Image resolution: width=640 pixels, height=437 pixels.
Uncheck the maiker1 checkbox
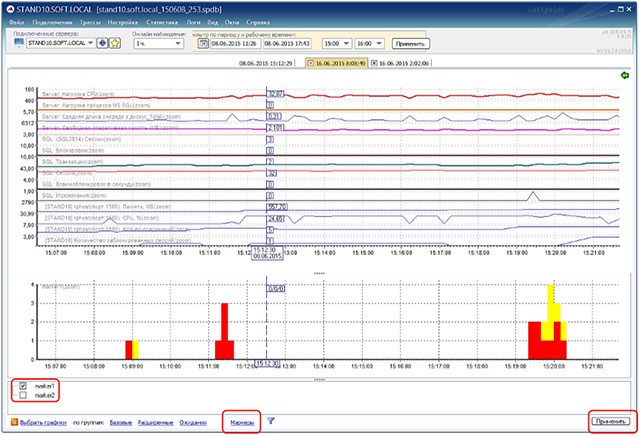coord(23,385)
